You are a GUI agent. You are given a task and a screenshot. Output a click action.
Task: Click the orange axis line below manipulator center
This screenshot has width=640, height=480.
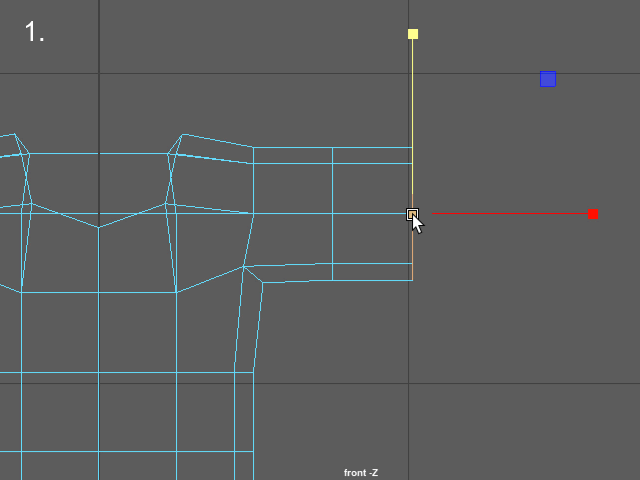(x=412, y=255)
